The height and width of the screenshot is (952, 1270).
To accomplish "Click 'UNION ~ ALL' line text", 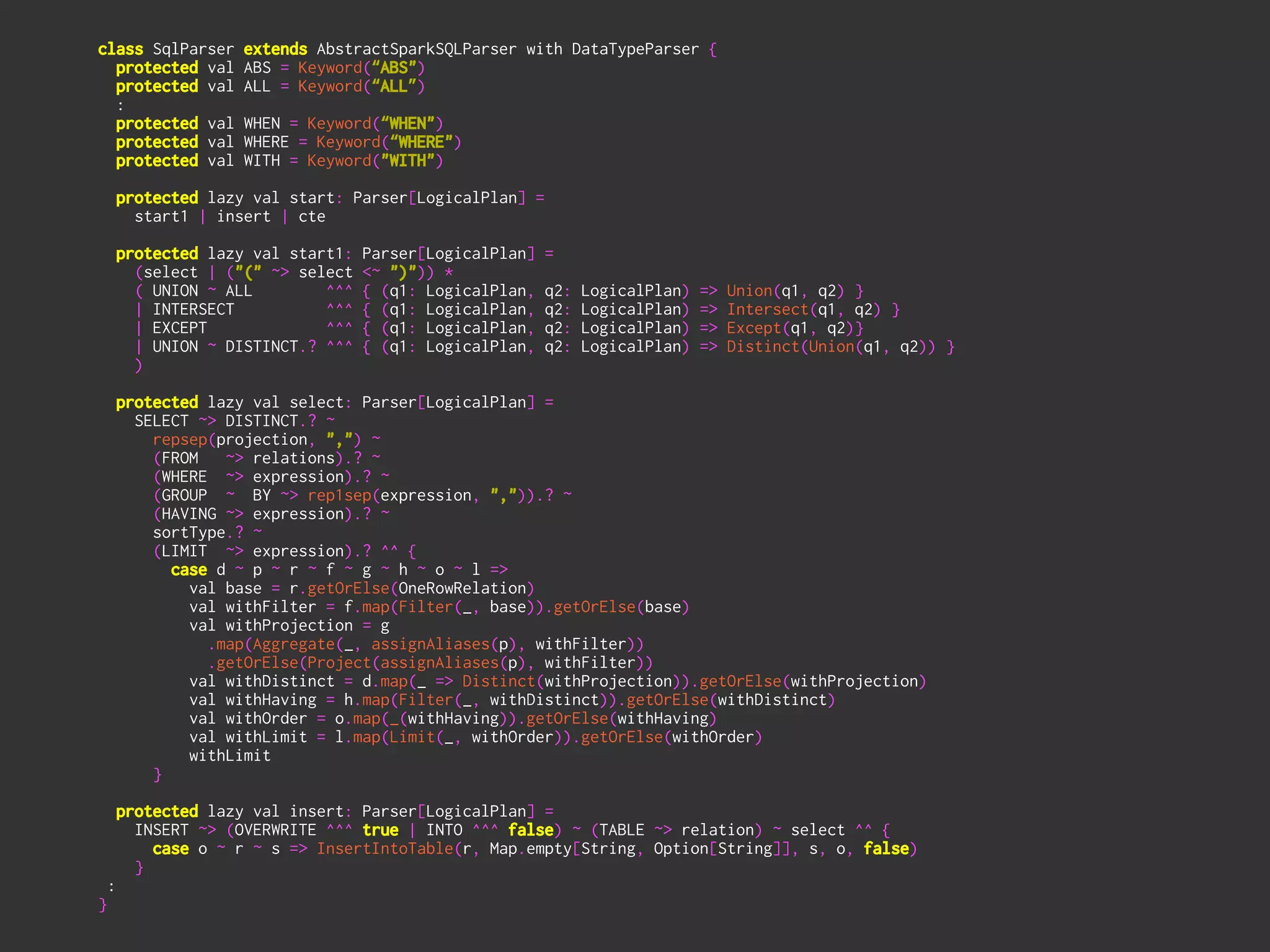I will pyautogui.click(x=202, y=291).
